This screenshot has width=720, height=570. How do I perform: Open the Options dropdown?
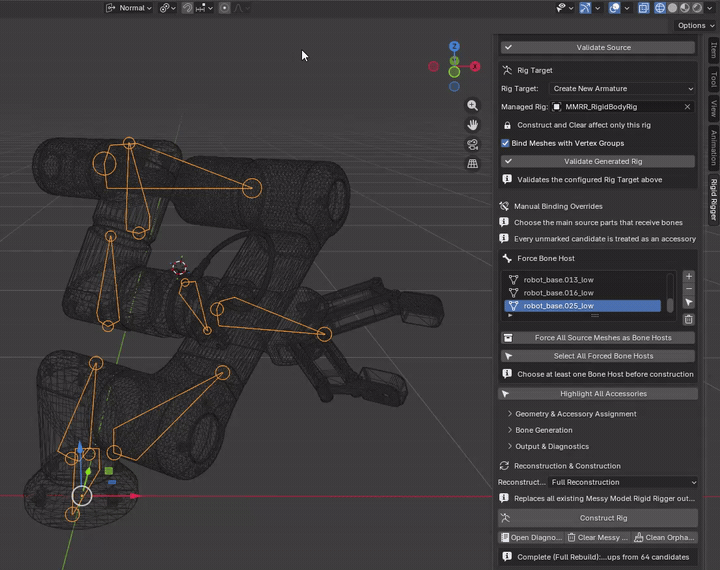pyautogui.click(x=695, y=25)
